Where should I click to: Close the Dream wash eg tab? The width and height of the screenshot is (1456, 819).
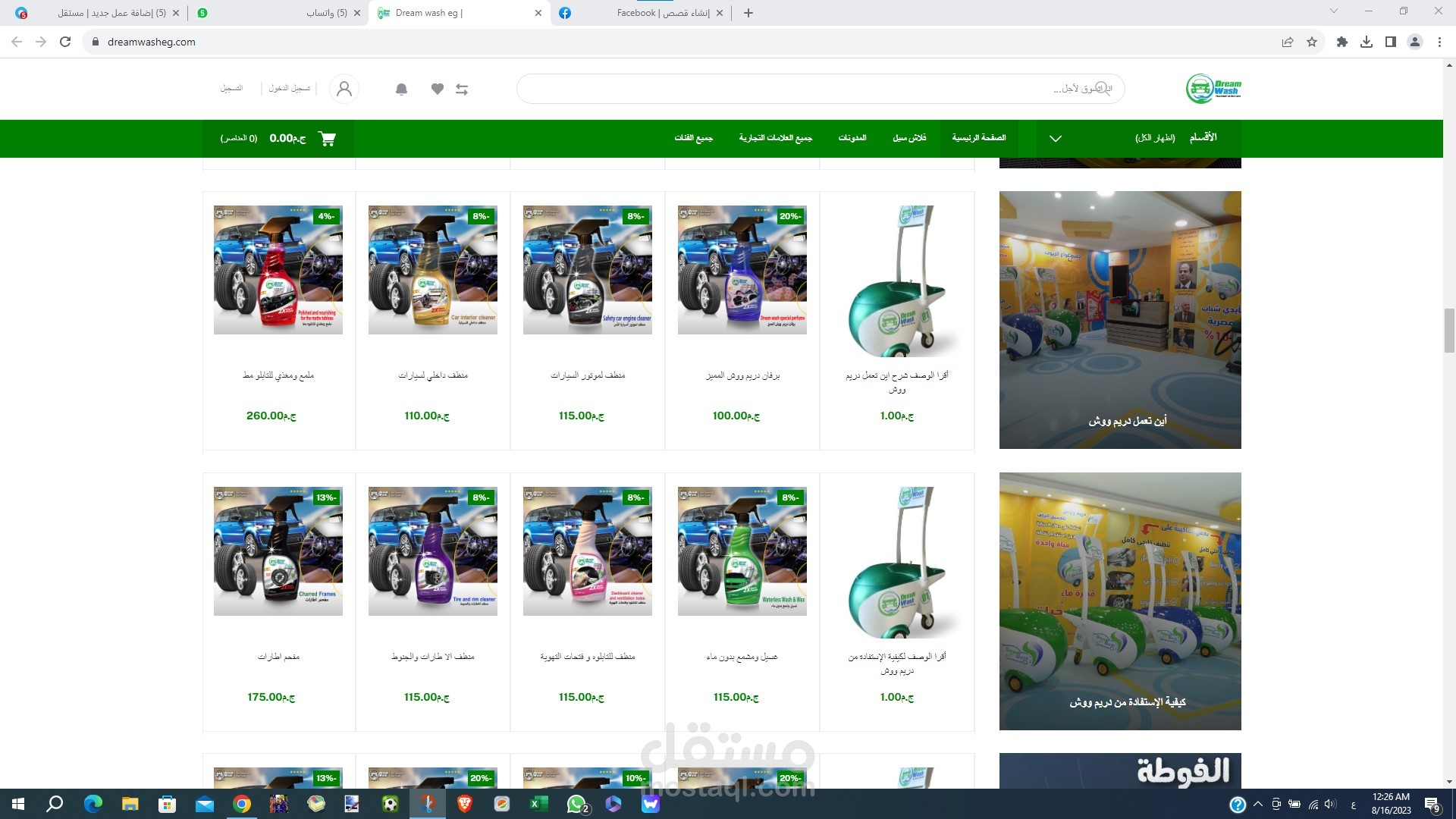(x=538, y=13)
